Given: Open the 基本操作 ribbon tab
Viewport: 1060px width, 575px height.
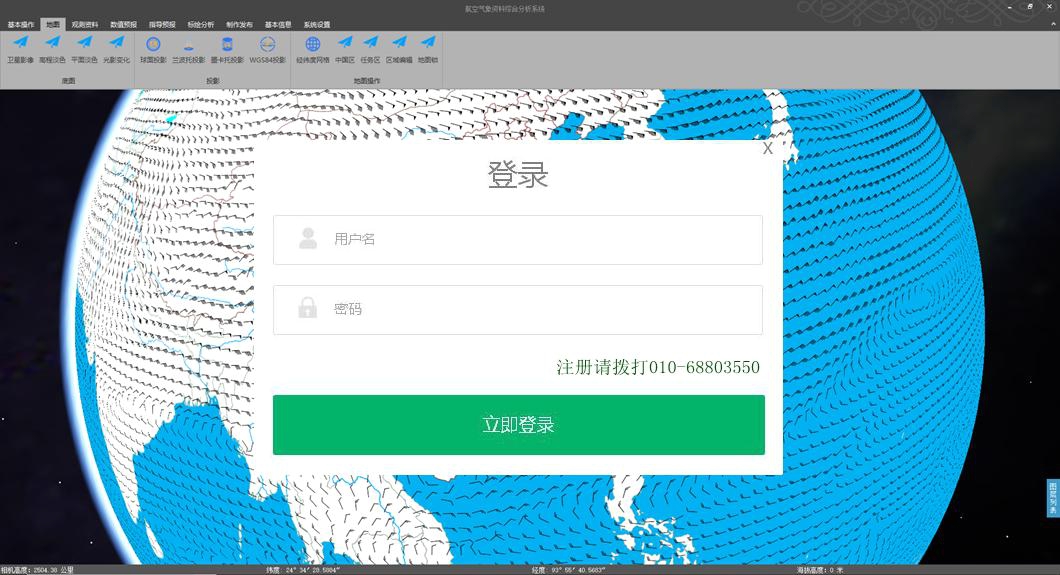Looking at the screenshot, I should 21,24.
